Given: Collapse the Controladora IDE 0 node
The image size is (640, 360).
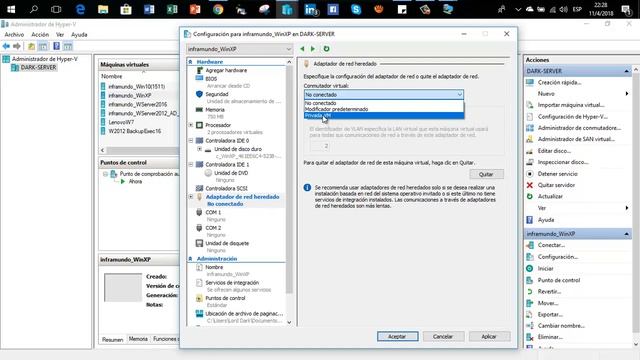Looking at the screenshot, I should pos(191,140).
